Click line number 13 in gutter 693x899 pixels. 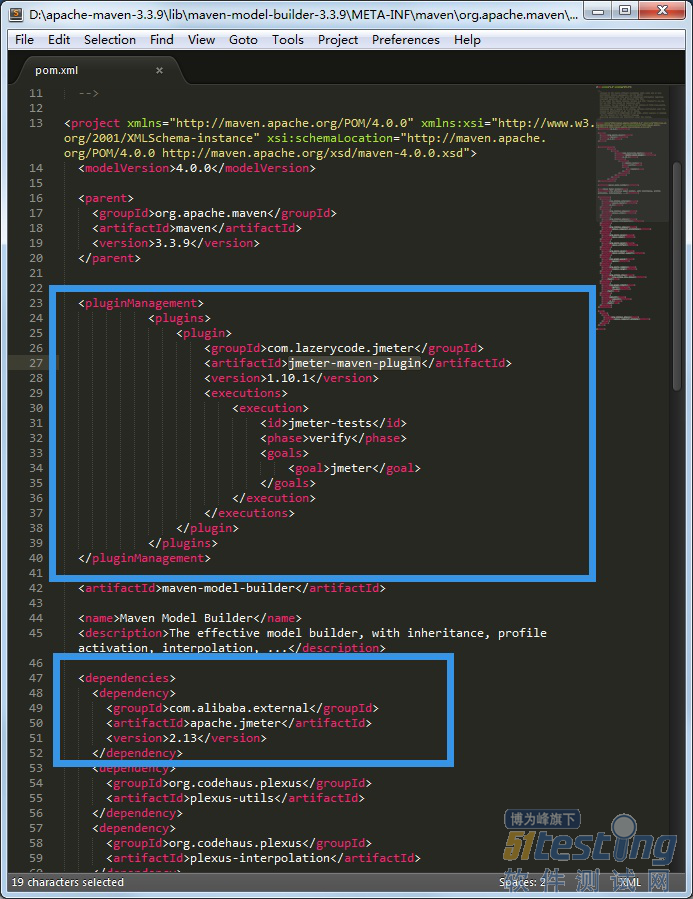coord(36,123)
